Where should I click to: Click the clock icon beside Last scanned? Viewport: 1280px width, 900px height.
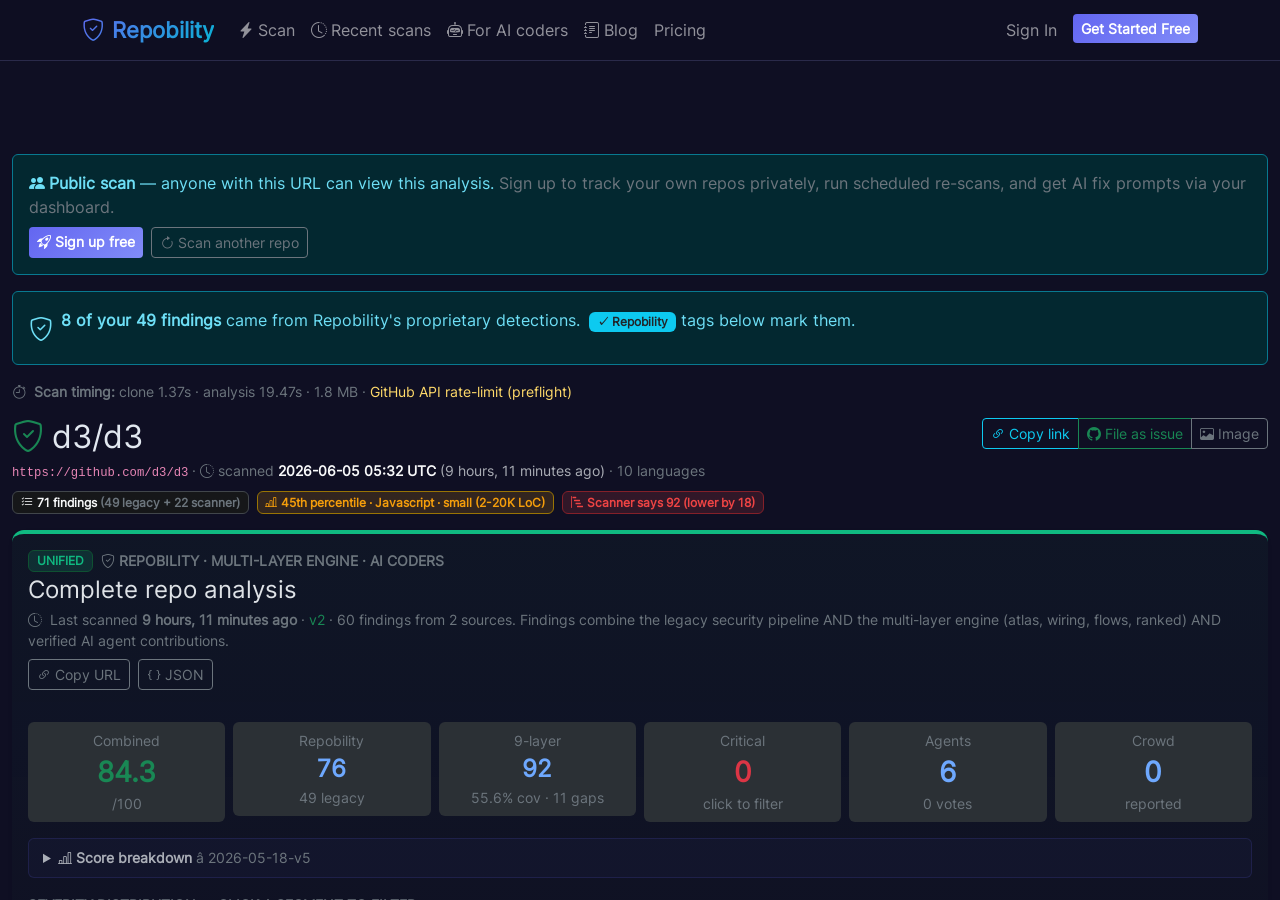click(35, 620)
